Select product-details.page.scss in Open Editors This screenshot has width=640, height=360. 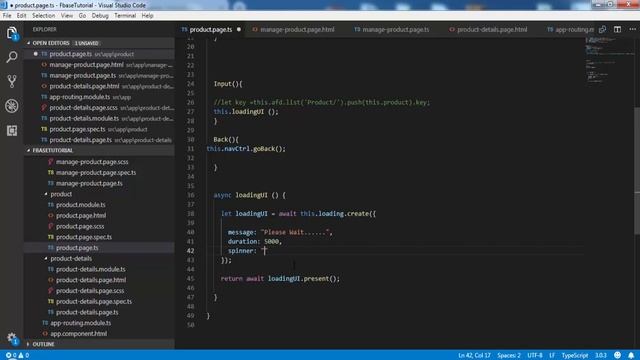pos(99,108)
